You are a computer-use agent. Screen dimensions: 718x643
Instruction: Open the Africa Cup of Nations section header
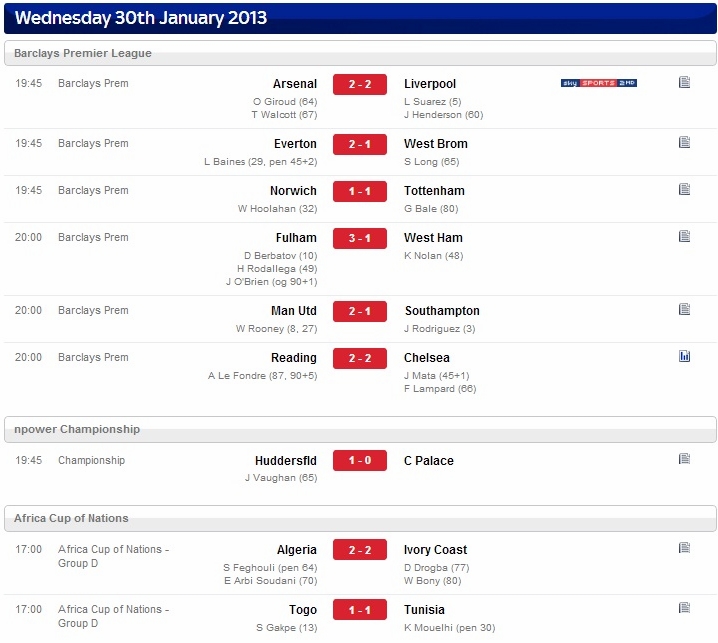click(360, 518)
